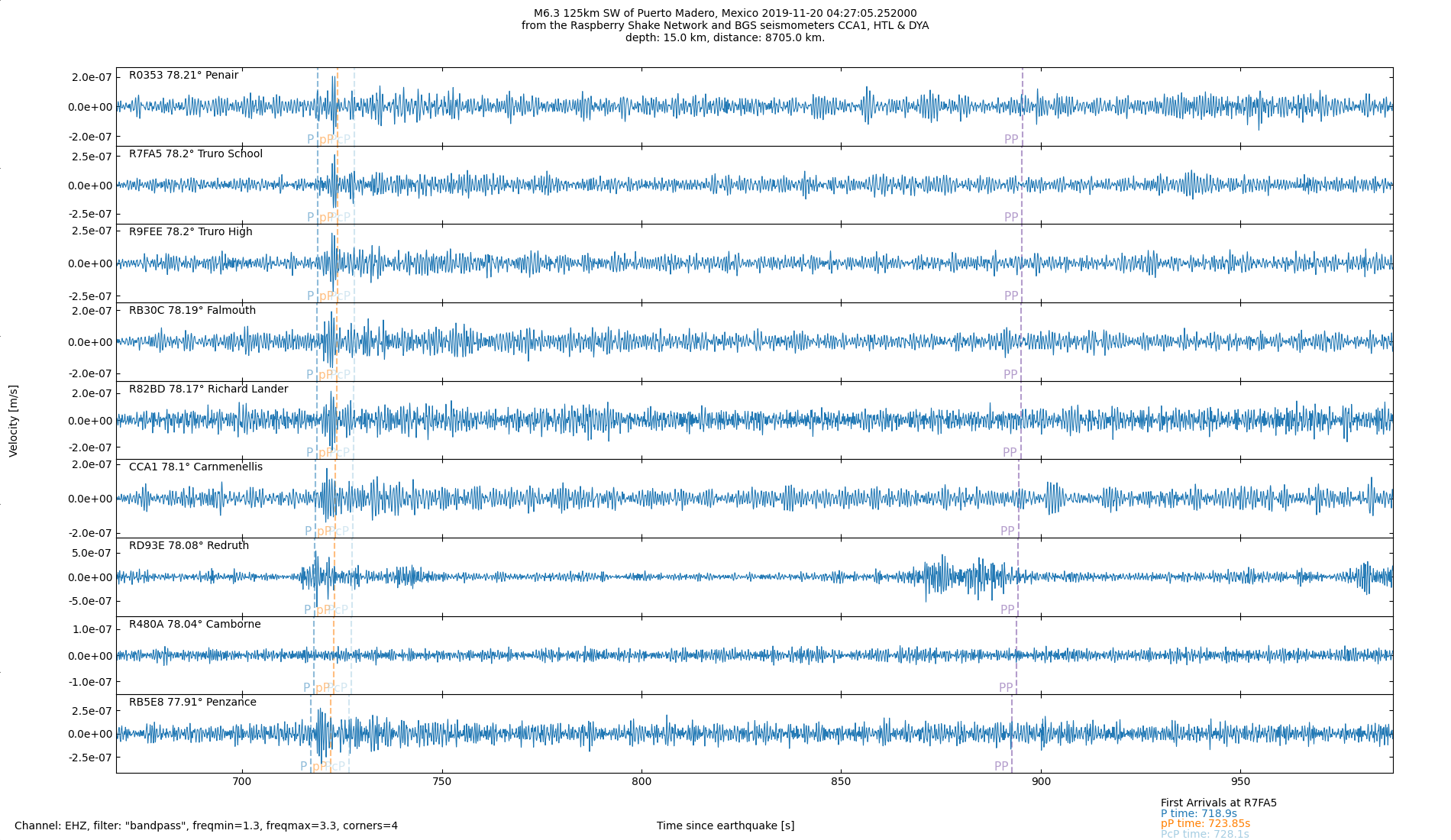Select the "First Arrivals at R7FA5" legend heading
Image resolution: width=1451 pixels, height=840 pixels.
(1219, 803)
